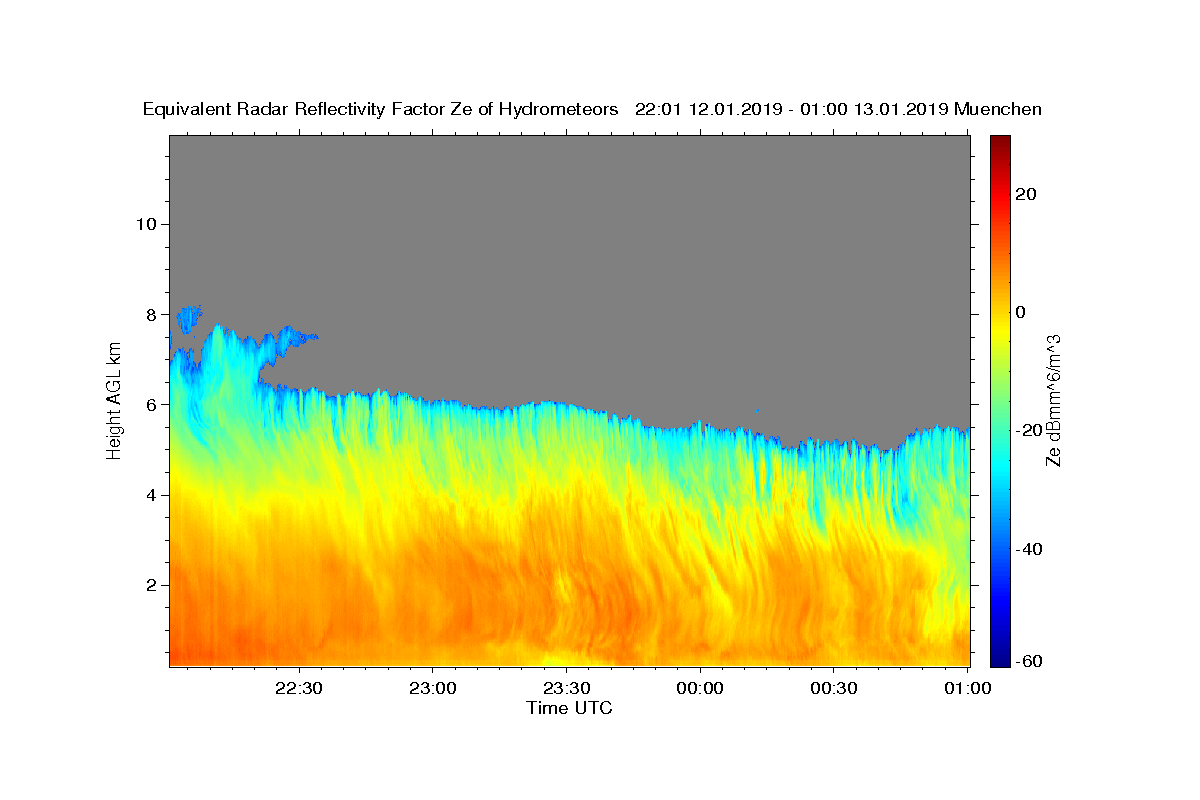Click the '01:00' time tick label
This screenshot has width=1200, height=800.
967,688
